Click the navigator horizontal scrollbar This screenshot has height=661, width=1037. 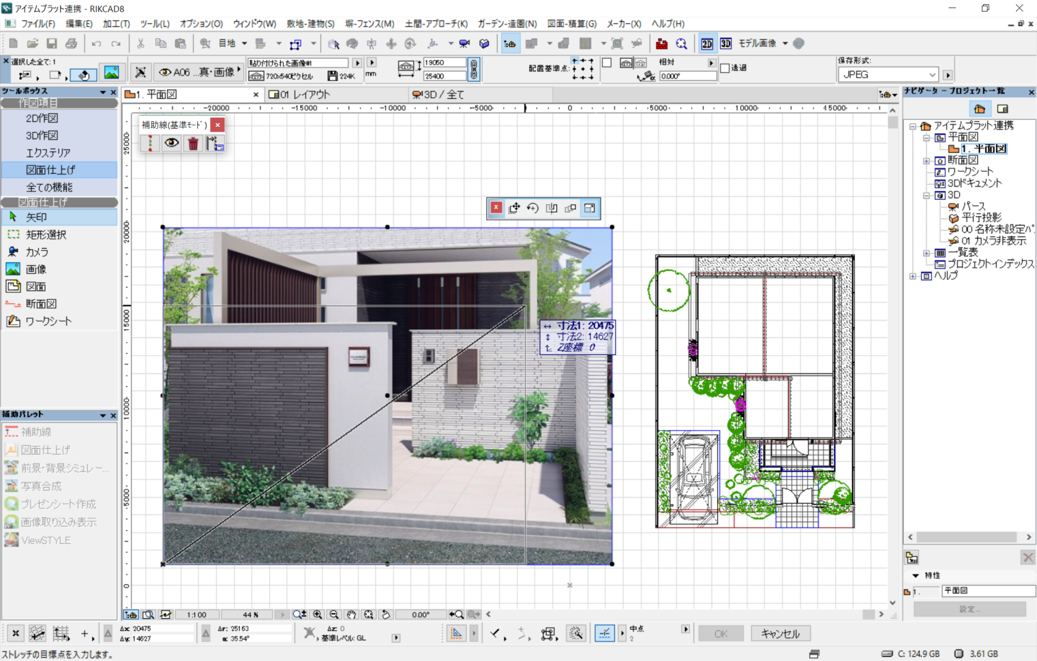[x=969, y=537]
